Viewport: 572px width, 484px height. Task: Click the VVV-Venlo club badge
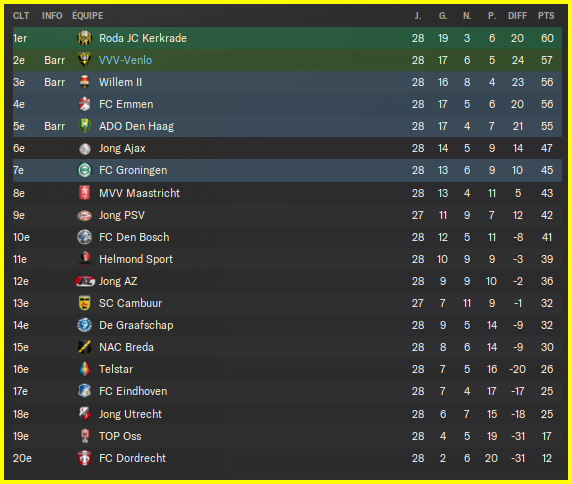tap(85, 60)
